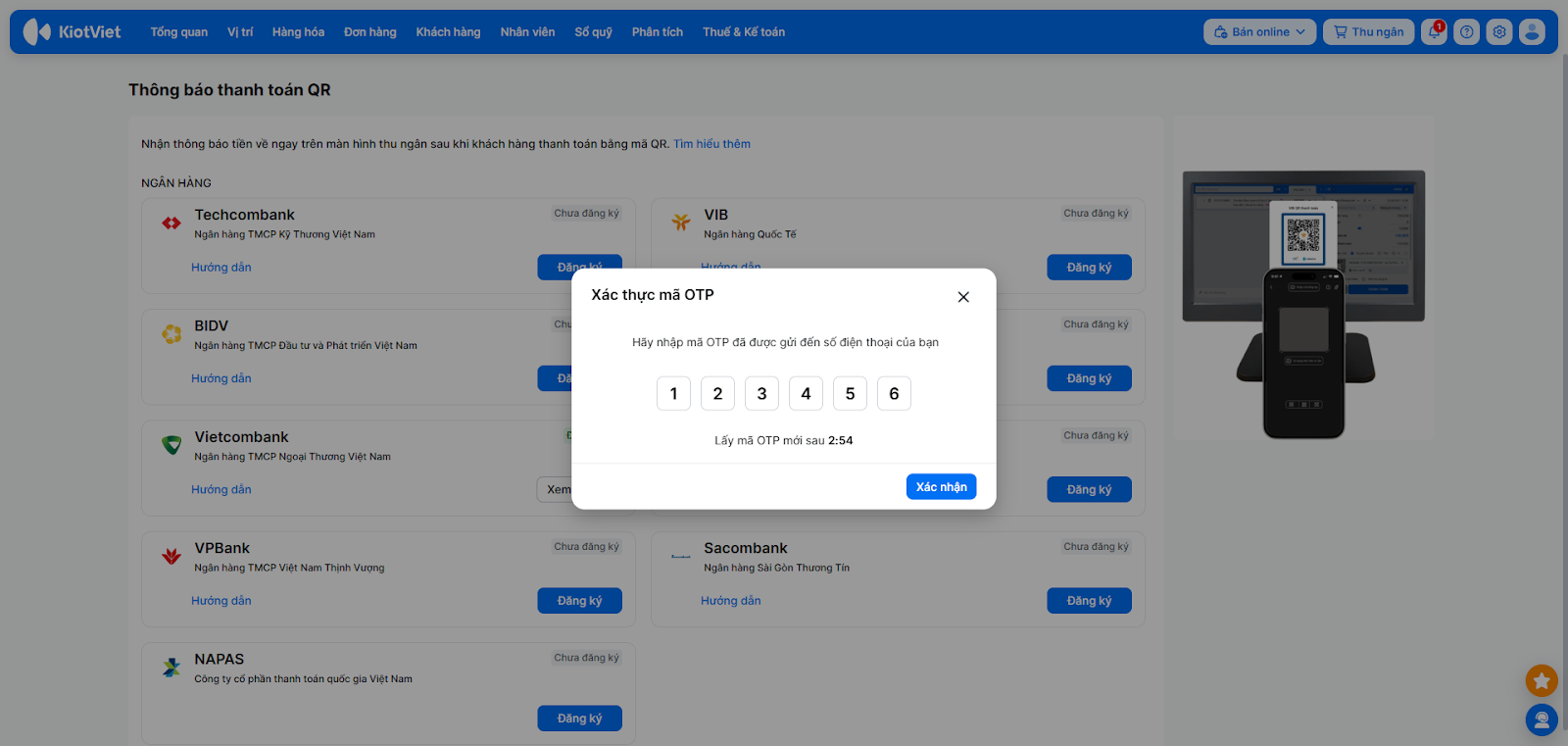1568x746 pixels.
Task: Open Hướng dẫn link for Techcombank
Action: pos(221,268)
